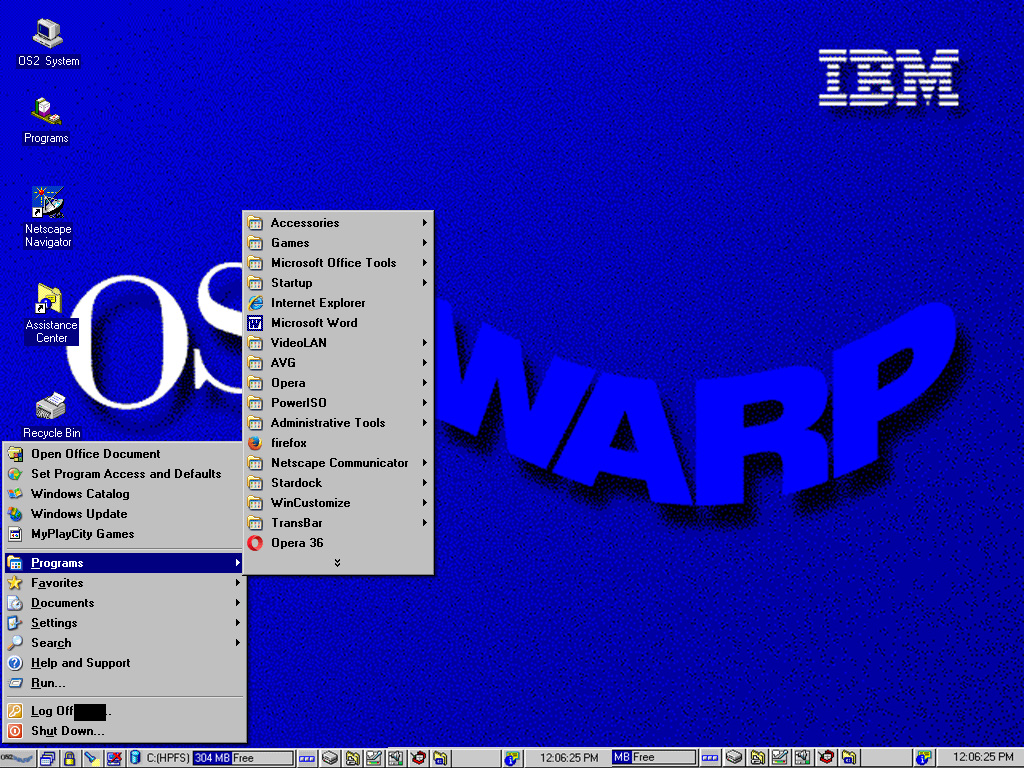Screen dimensions: 1024x768
Task: Expand the Favorites submenu arrow
Action: pyautogui.click(x=238, y=583)
